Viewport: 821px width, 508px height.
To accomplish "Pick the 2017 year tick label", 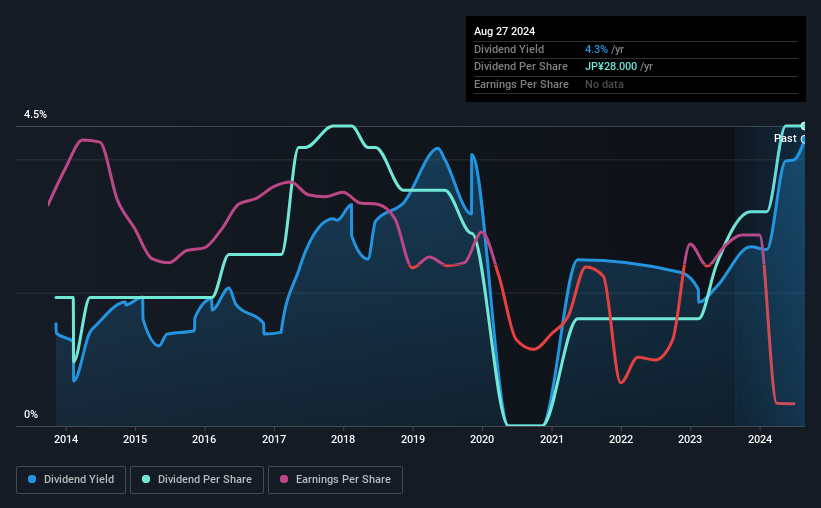I will (x=274, y=439).
